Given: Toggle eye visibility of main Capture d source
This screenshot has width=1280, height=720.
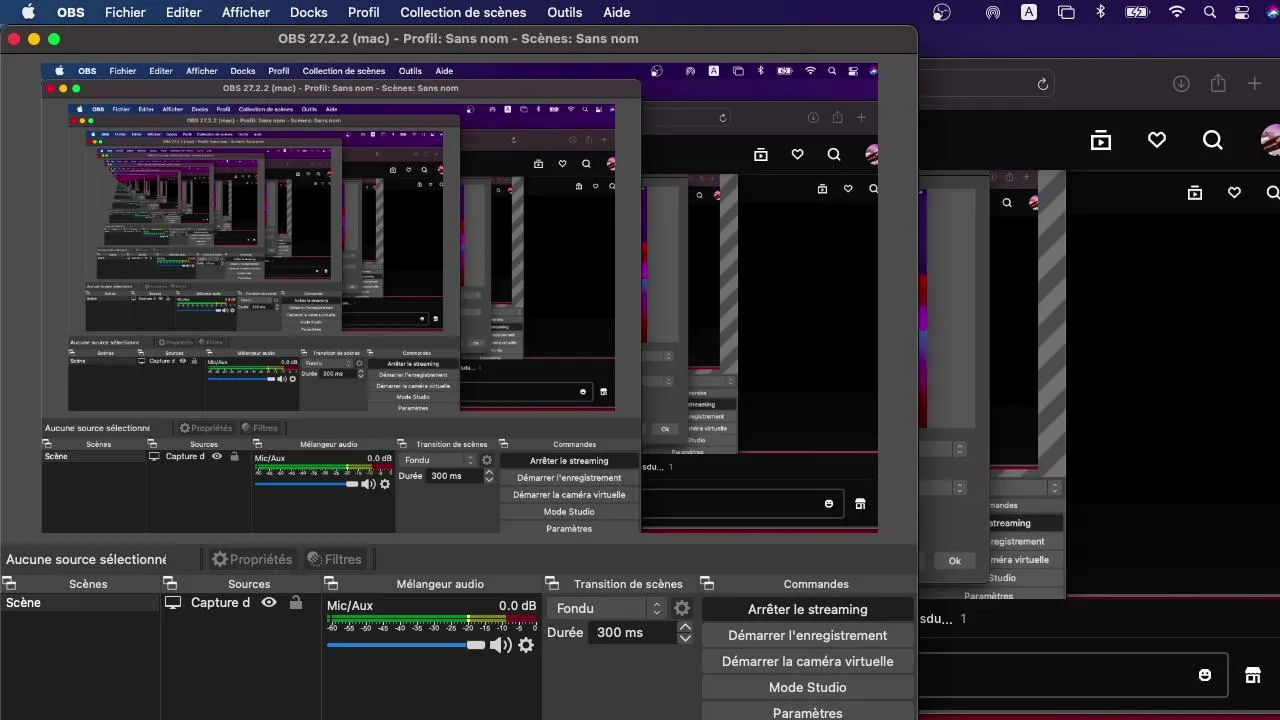Looking at the screenshot, I should [269, 603].
